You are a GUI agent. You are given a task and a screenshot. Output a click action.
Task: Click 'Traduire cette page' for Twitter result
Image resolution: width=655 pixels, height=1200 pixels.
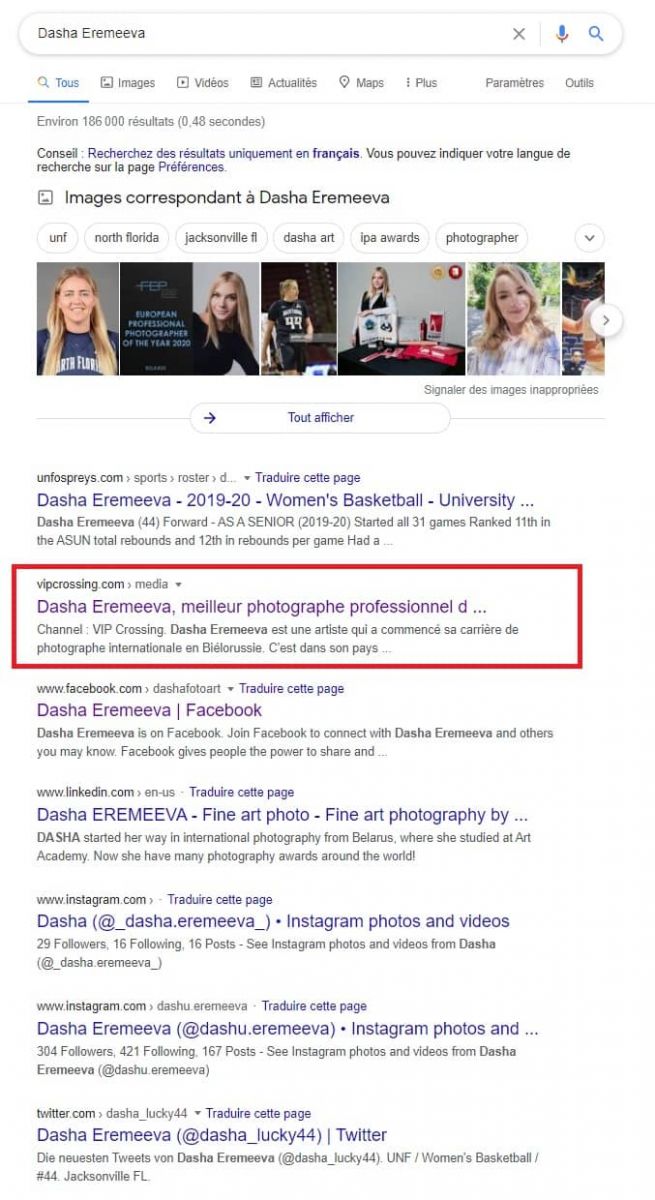(258, 1113)
